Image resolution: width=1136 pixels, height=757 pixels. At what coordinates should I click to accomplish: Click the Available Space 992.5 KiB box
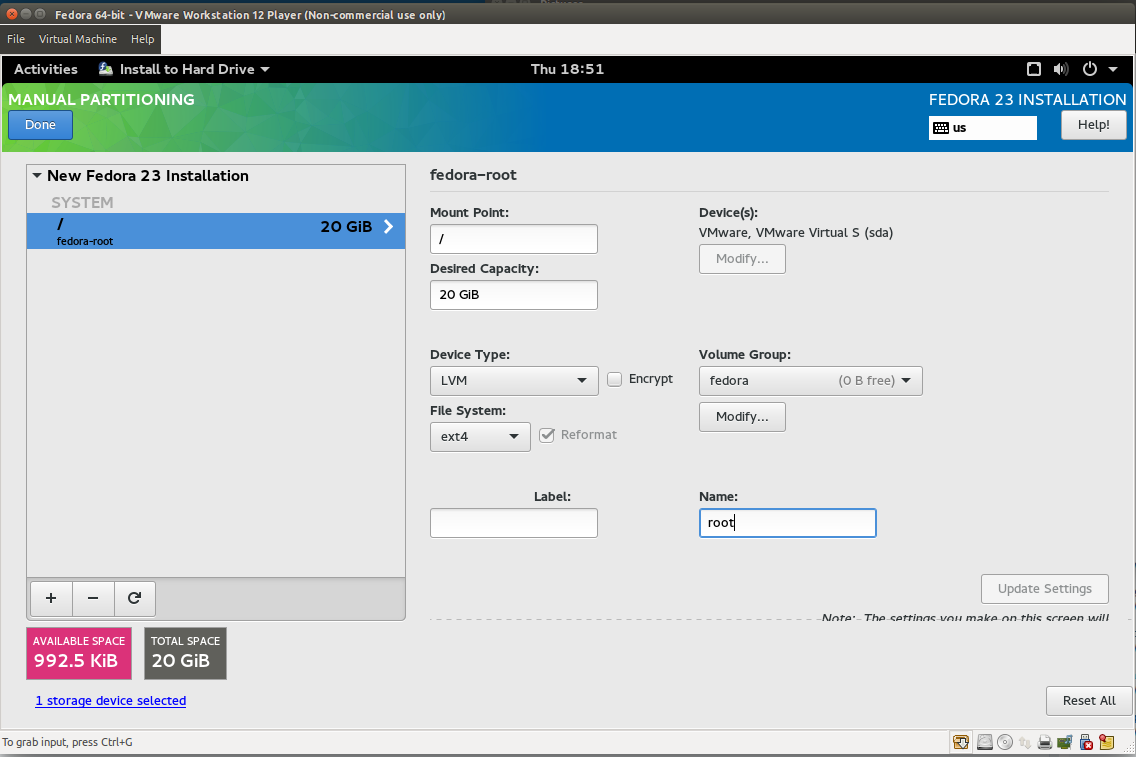79,653
